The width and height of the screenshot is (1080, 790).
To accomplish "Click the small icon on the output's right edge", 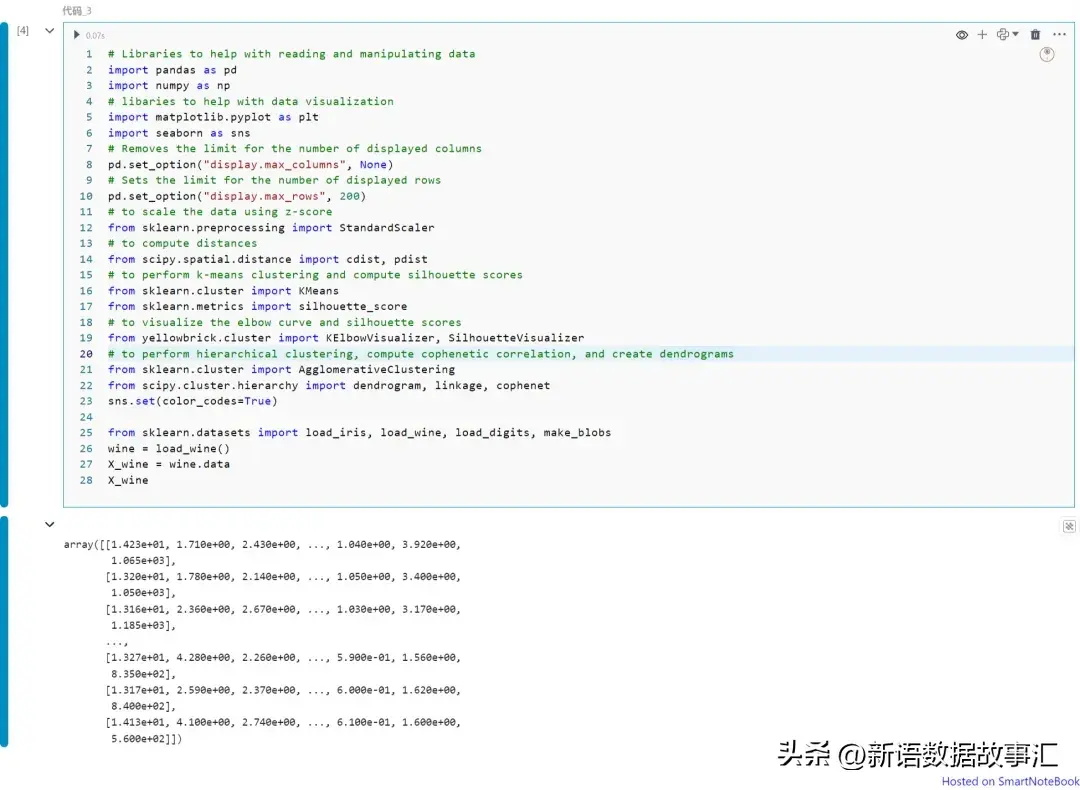I will coord(1068,526).
